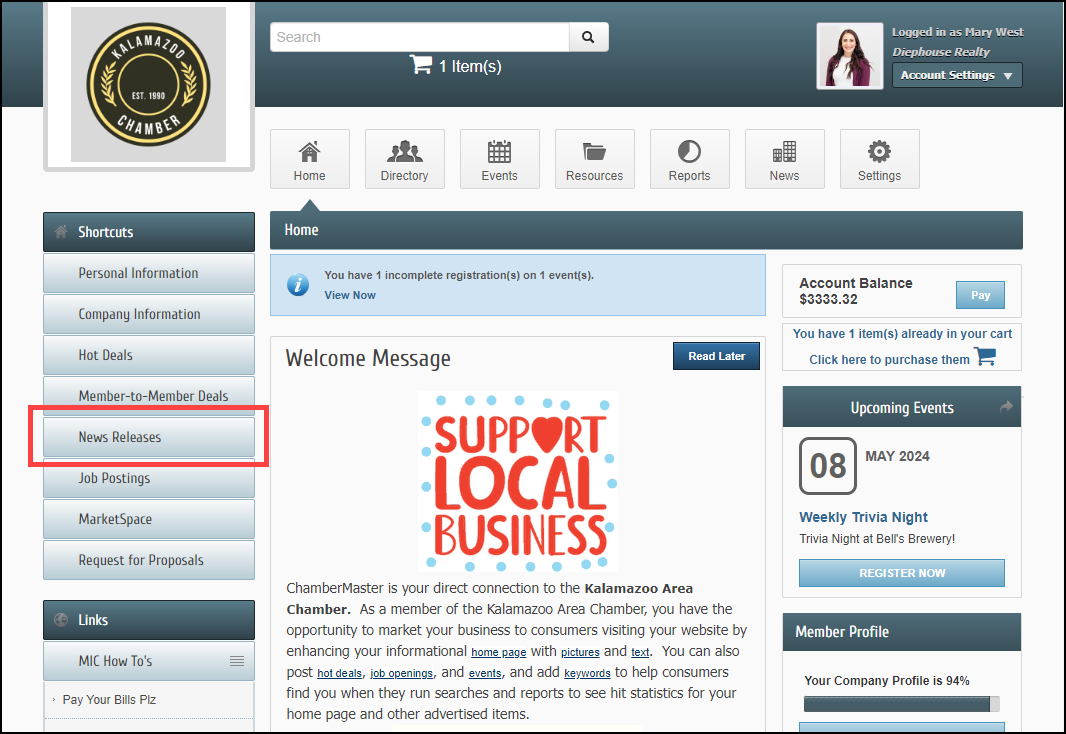Click the $3333.32 balance amount
The height and width of the screenshot is (734, 1066).
[828, 299]
